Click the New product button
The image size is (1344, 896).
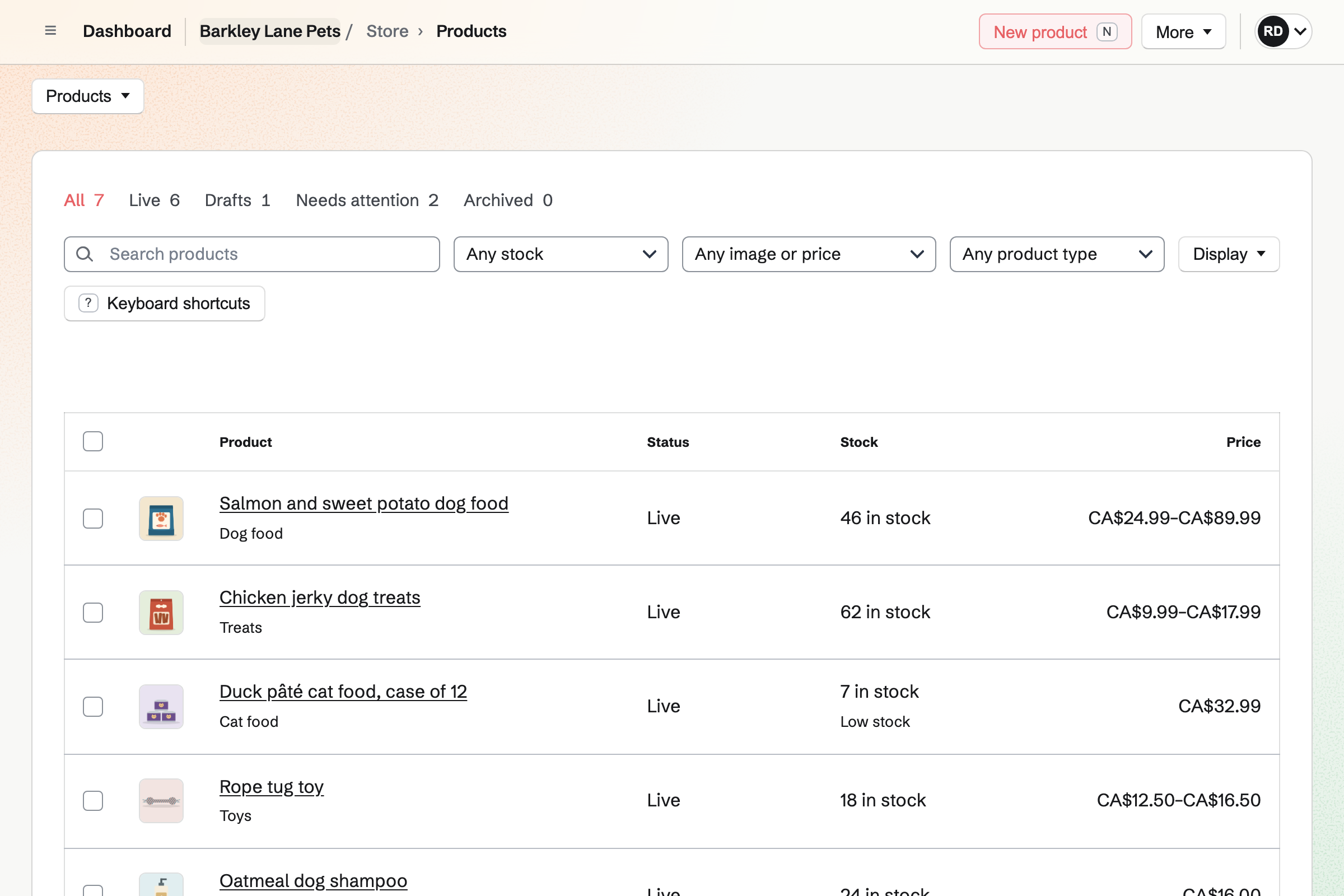coord(1055,31)
